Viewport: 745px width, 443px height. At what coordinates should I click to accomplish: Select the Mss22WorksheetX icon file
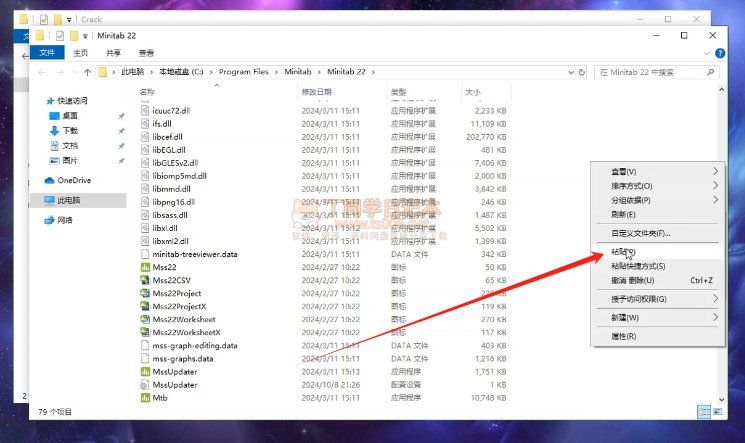tap(145, 332)
